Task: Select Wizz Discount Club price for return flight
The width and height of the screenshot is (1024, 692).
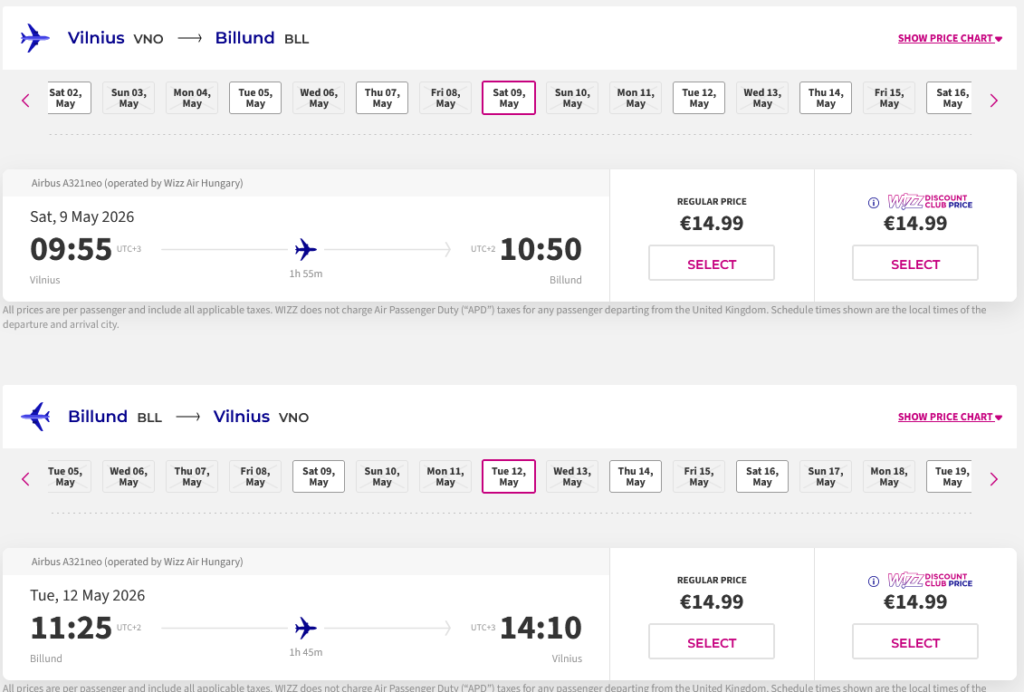Action: point(915,642)
